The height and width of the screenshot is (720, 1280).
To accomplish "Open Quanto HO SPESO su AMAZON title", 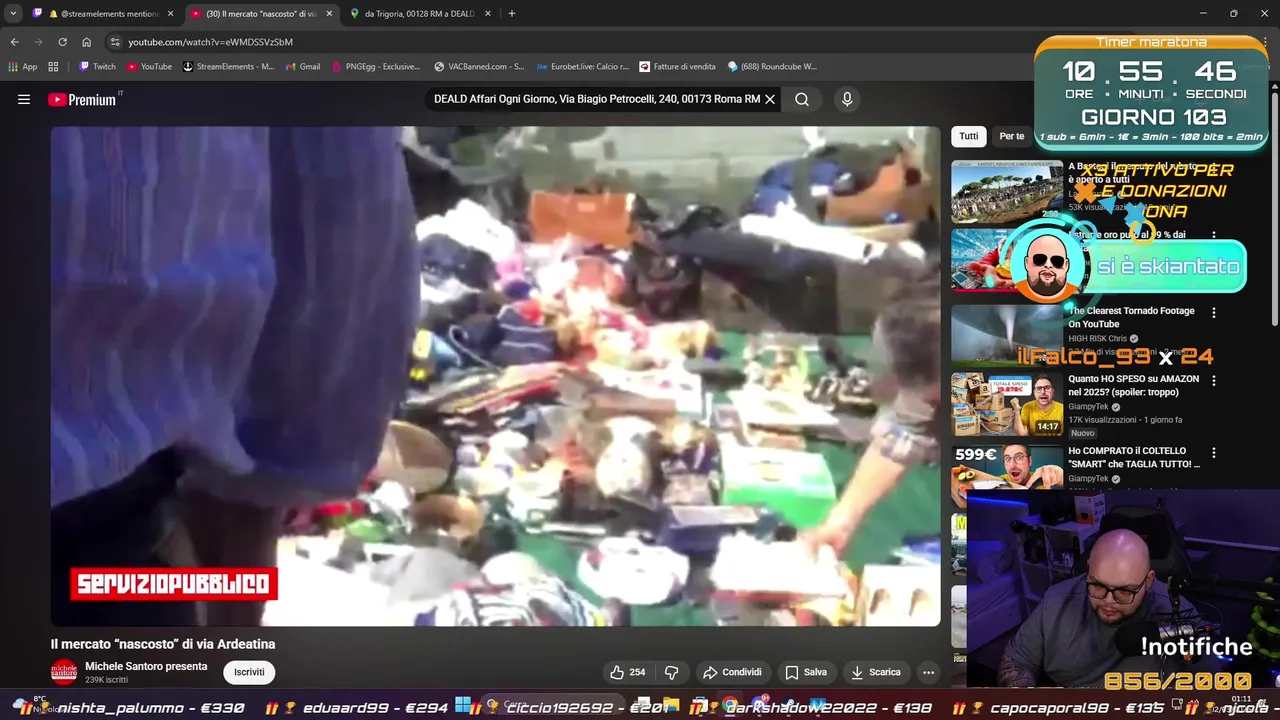I will pyautogui.click(x=1133, y=386).
